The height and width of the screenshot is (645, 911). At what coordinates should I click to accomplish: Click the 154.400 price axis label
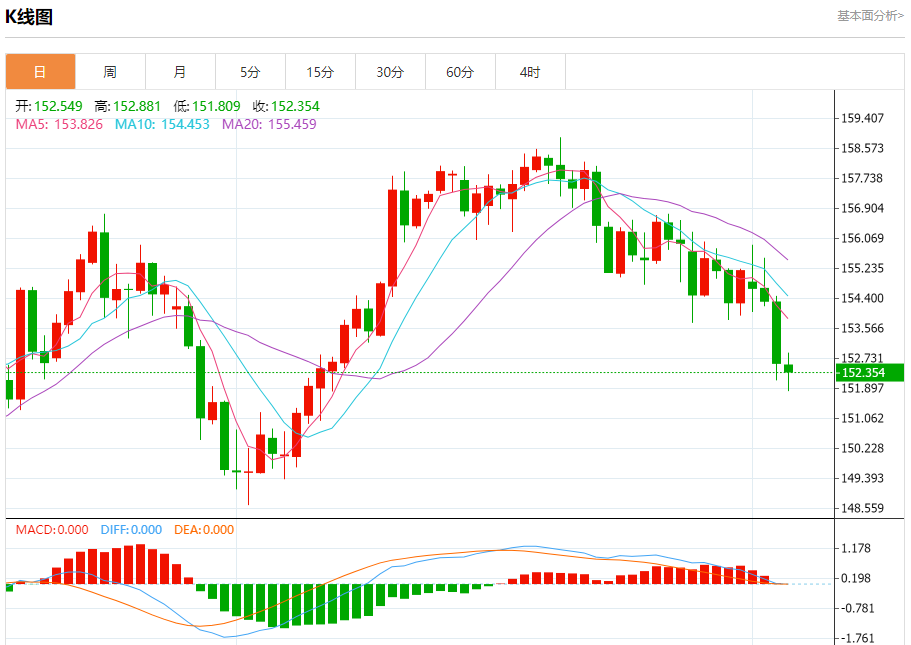tap(862, 298)
